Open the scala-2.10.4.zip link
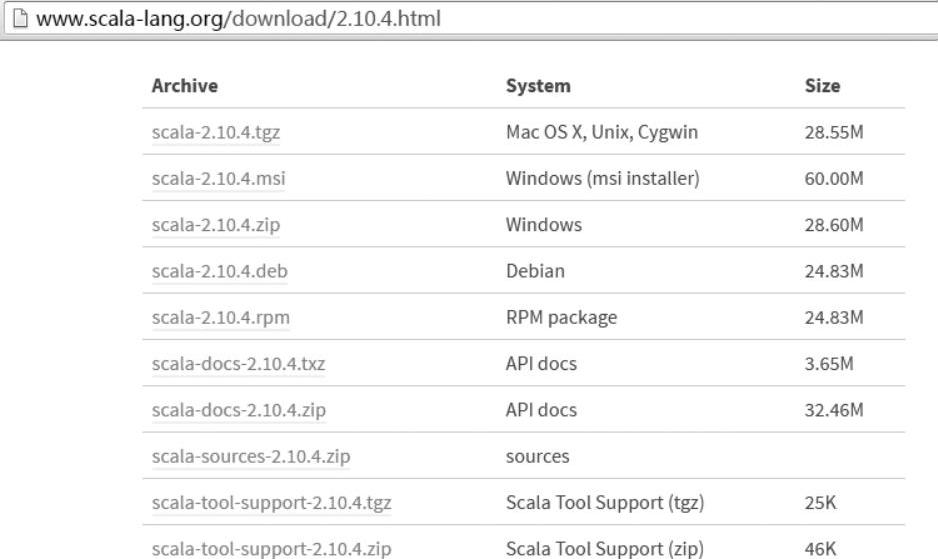 pos(216,225)
